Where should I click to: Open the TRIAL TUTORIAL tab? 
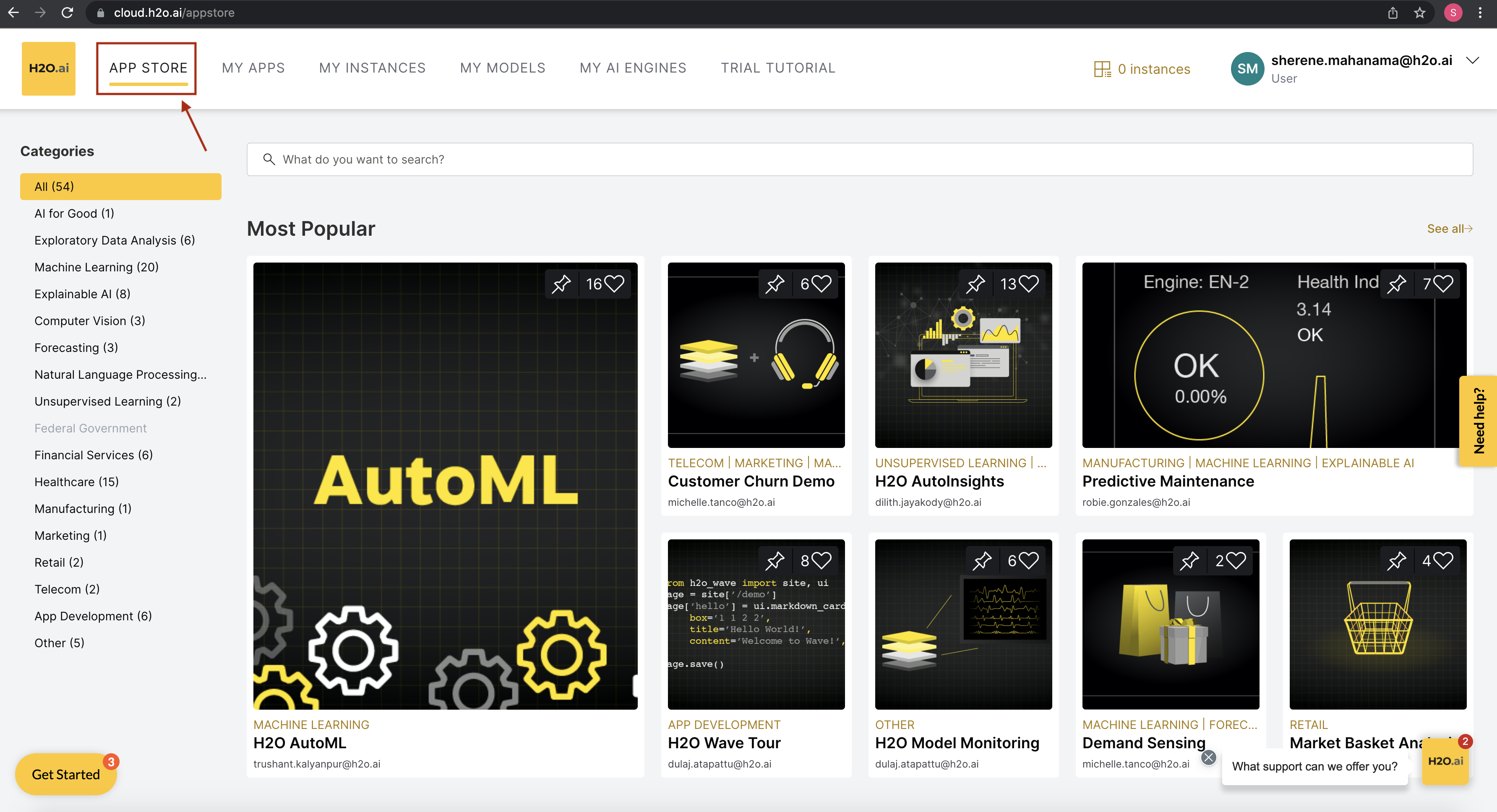778,68
